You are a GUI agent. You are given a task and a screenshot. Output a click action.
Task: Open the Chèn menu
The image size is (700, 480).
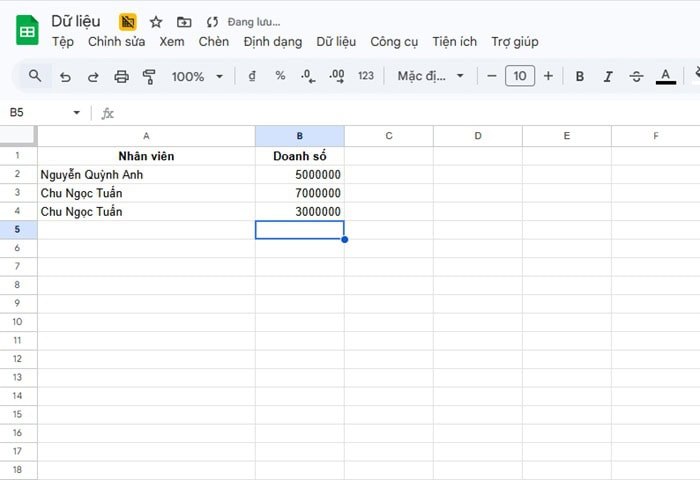(x=214, y=42)
